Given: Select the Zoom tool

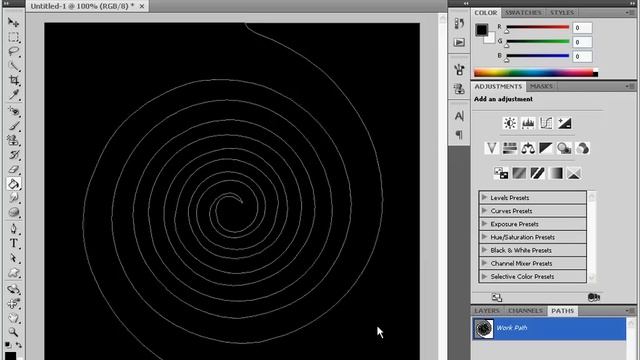Looking at the screenshot, I should [x=13, y=332].
